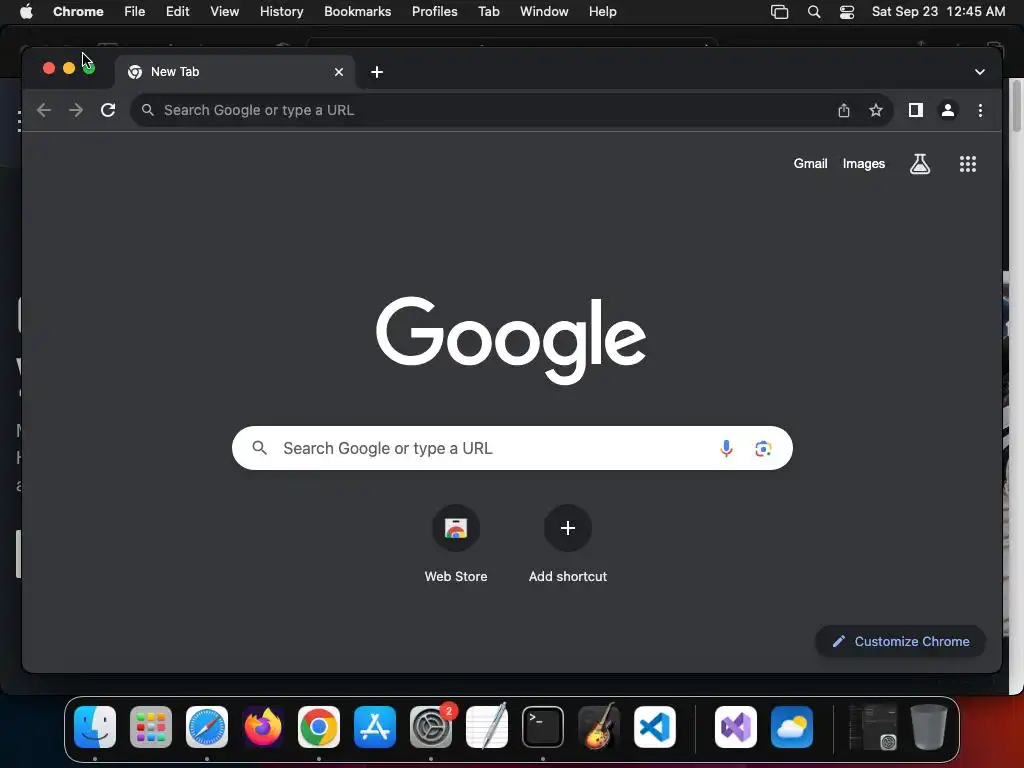Go back using the back arrow
This screenshot has height=768, width=1024.
click(x=44, y=110)
